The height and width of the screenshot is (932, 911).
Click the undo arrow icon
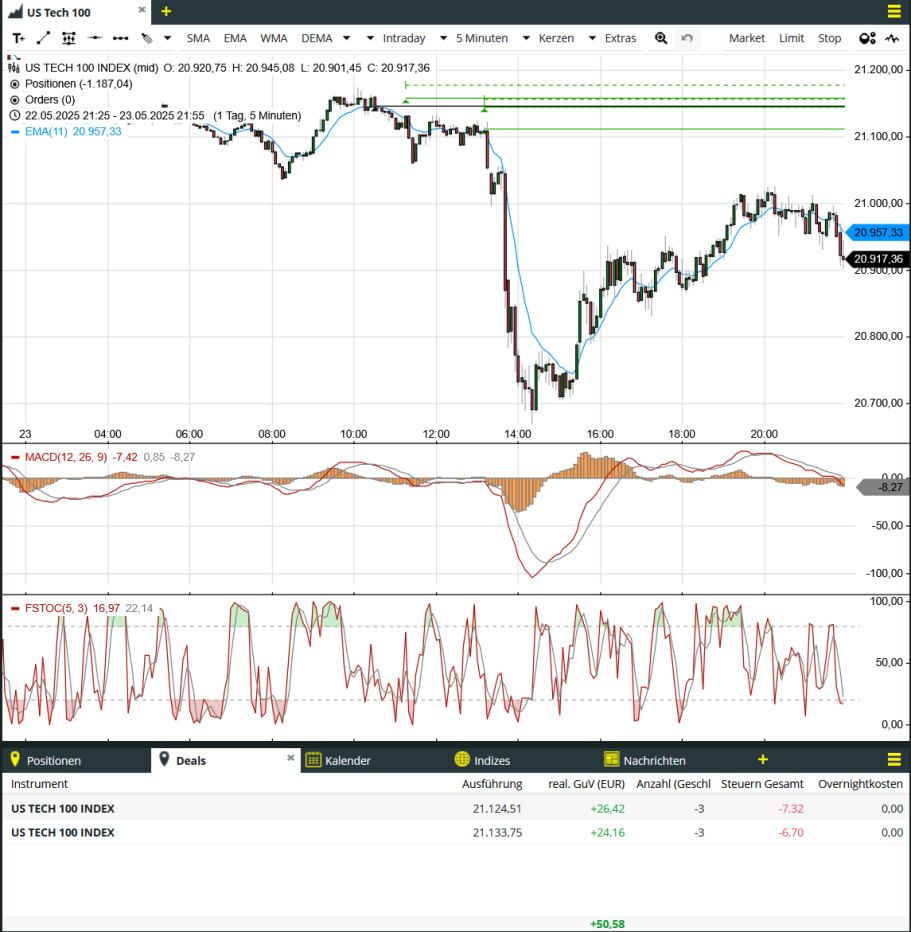click(x=687, y=38)
